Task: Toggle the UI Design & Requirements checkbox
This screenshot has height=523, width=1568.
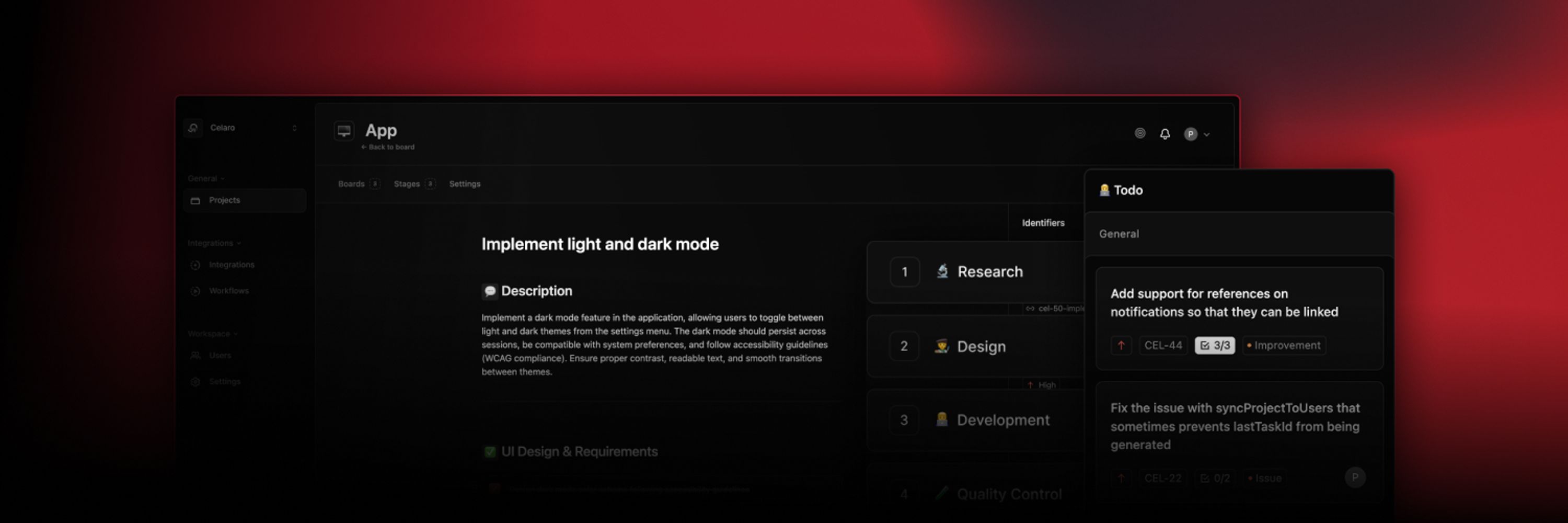Action: point(489,452)
